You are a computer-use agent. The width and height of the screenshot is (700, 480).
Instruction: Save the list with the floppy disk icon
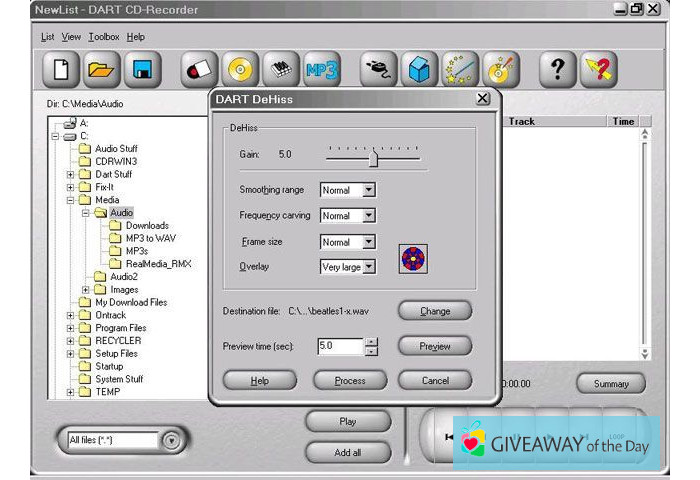click(142, 71)
